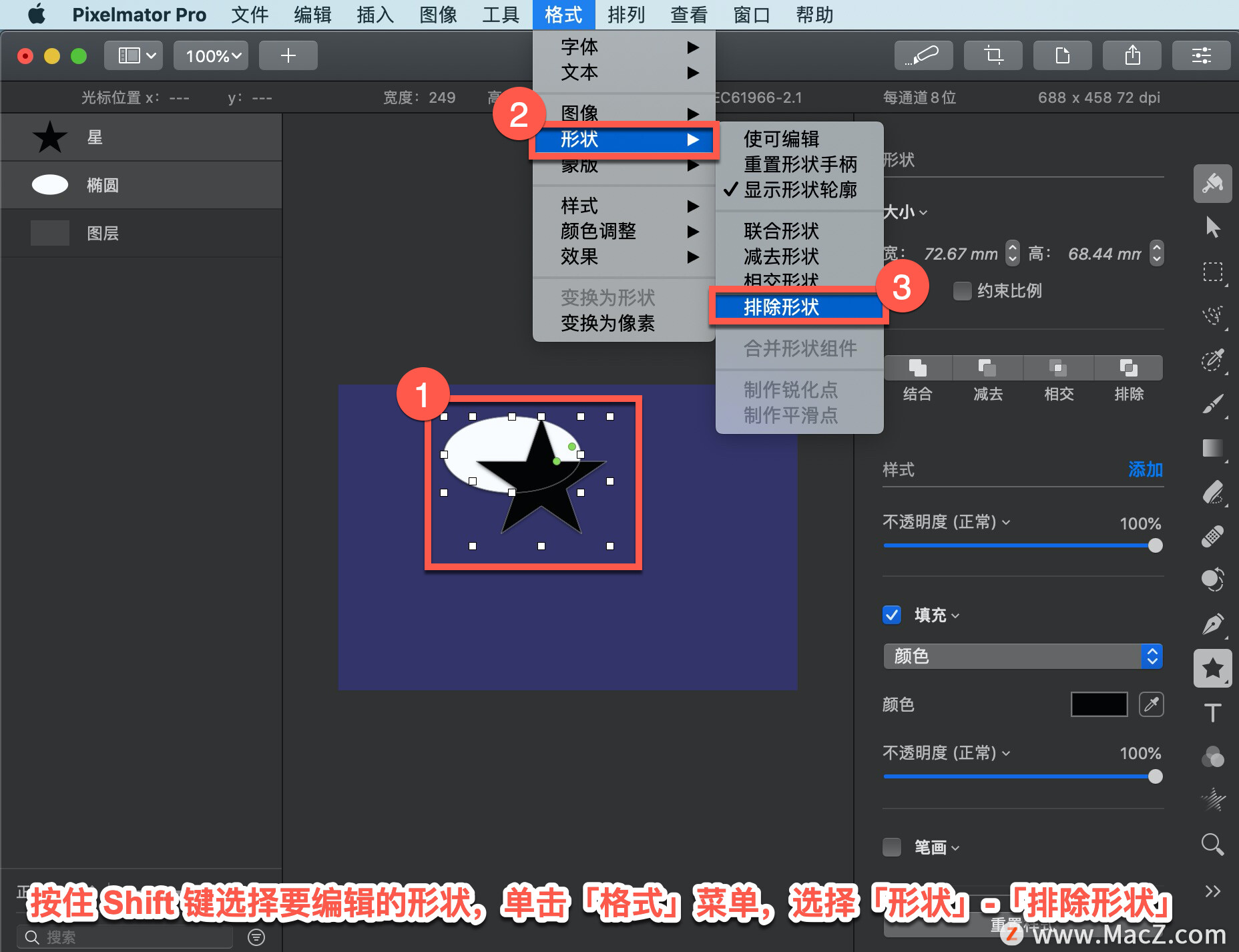Click Exclude (排除) shape icon
Image resolution: width=1239 pixels, height=952 pixels.
click(x=1129, y=368)
